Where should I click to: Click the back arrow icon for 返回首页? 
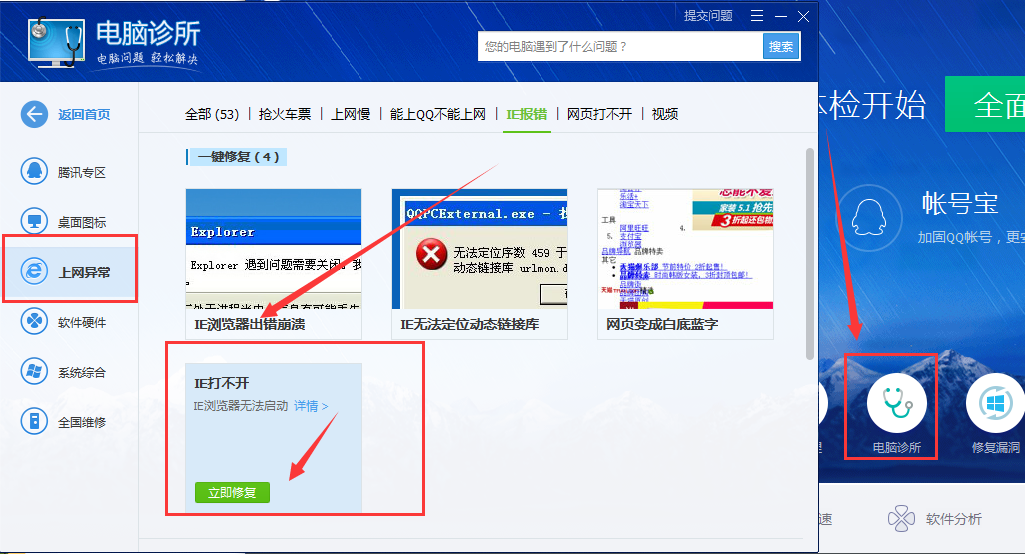click(34, 114)
